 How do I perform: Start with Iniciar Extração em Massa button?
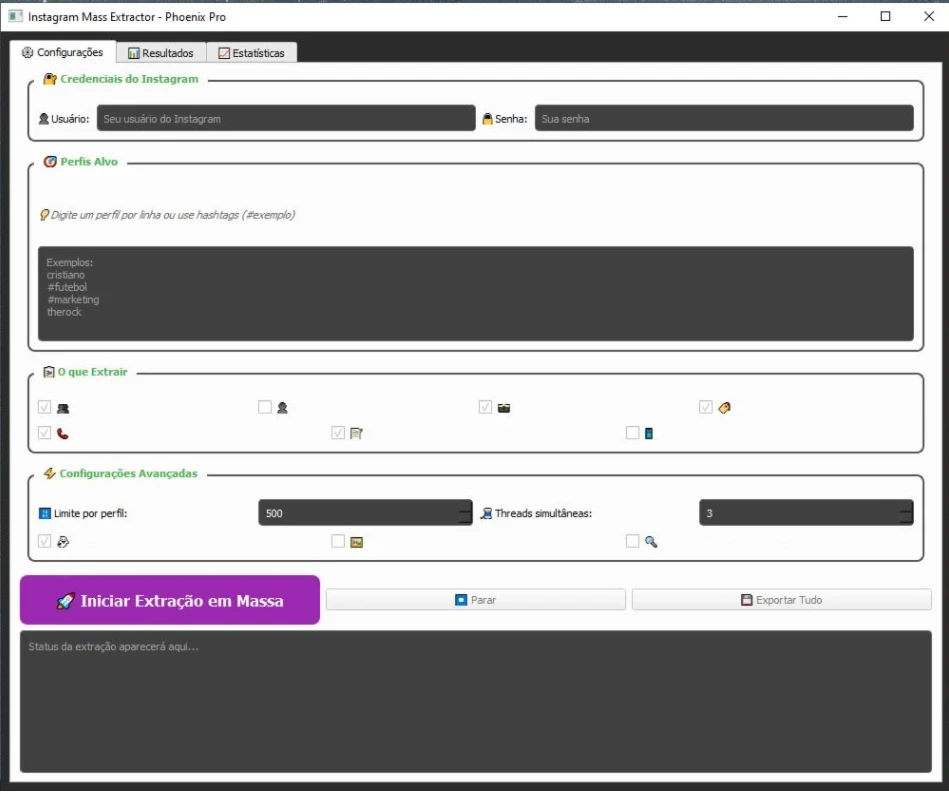click(x=169, y=600)
